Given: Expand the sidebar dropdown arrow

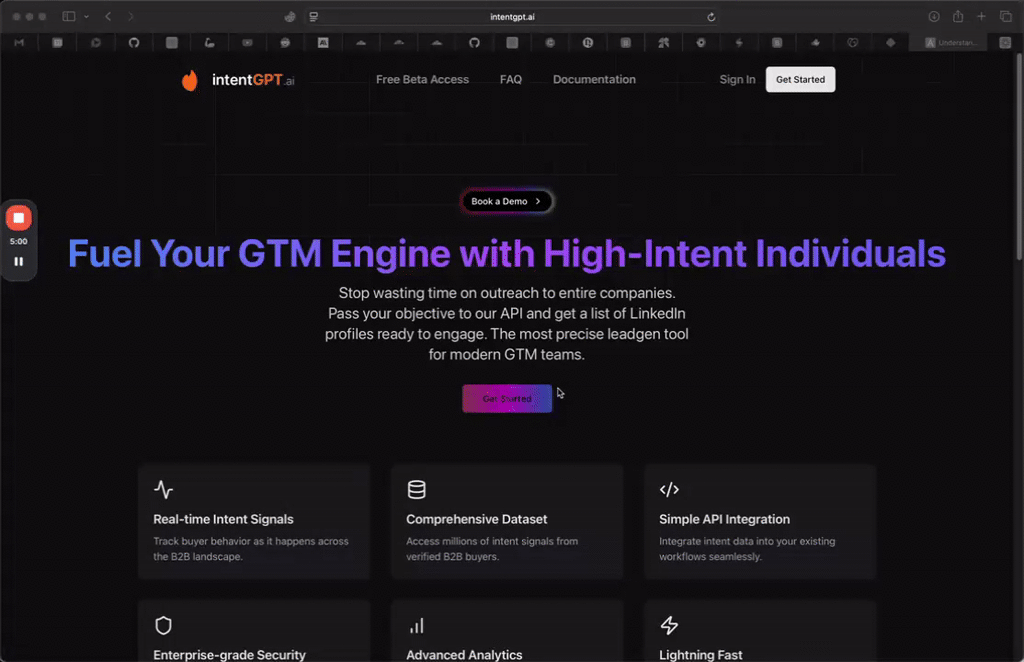Looking at the screenshot, I should pyautogui.click(x=87, y=17).
